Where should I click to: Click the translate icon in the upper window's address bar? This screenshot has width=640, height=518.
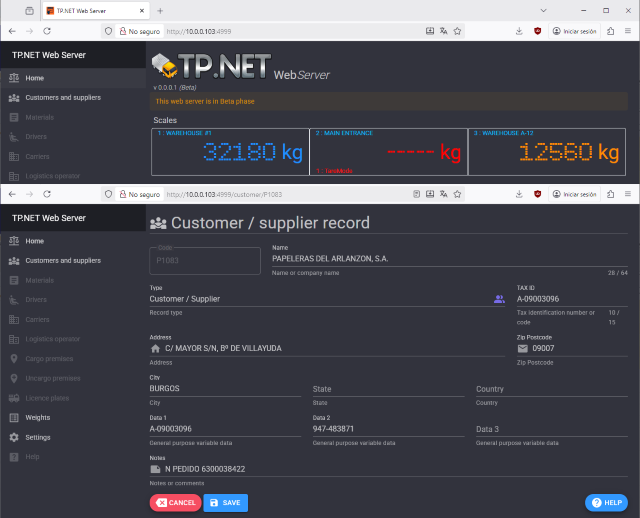click(x=443, y=31)
